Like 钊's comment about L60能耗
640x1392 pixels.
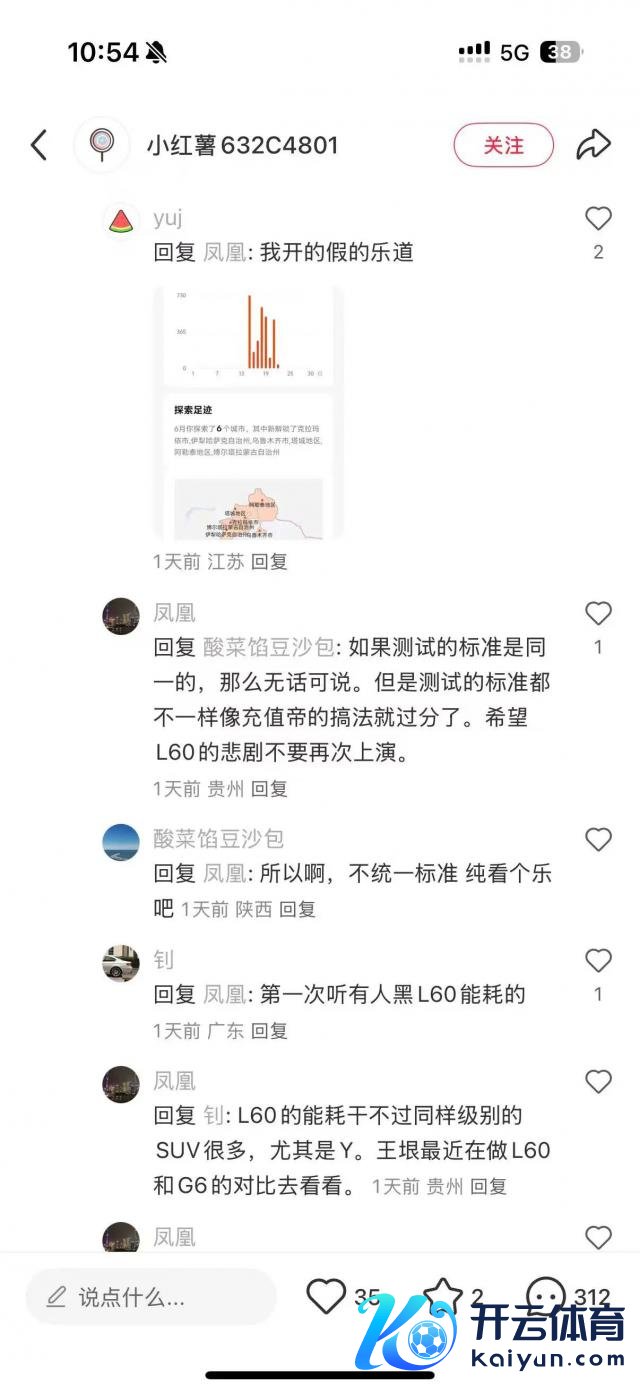tap(598, 961)
